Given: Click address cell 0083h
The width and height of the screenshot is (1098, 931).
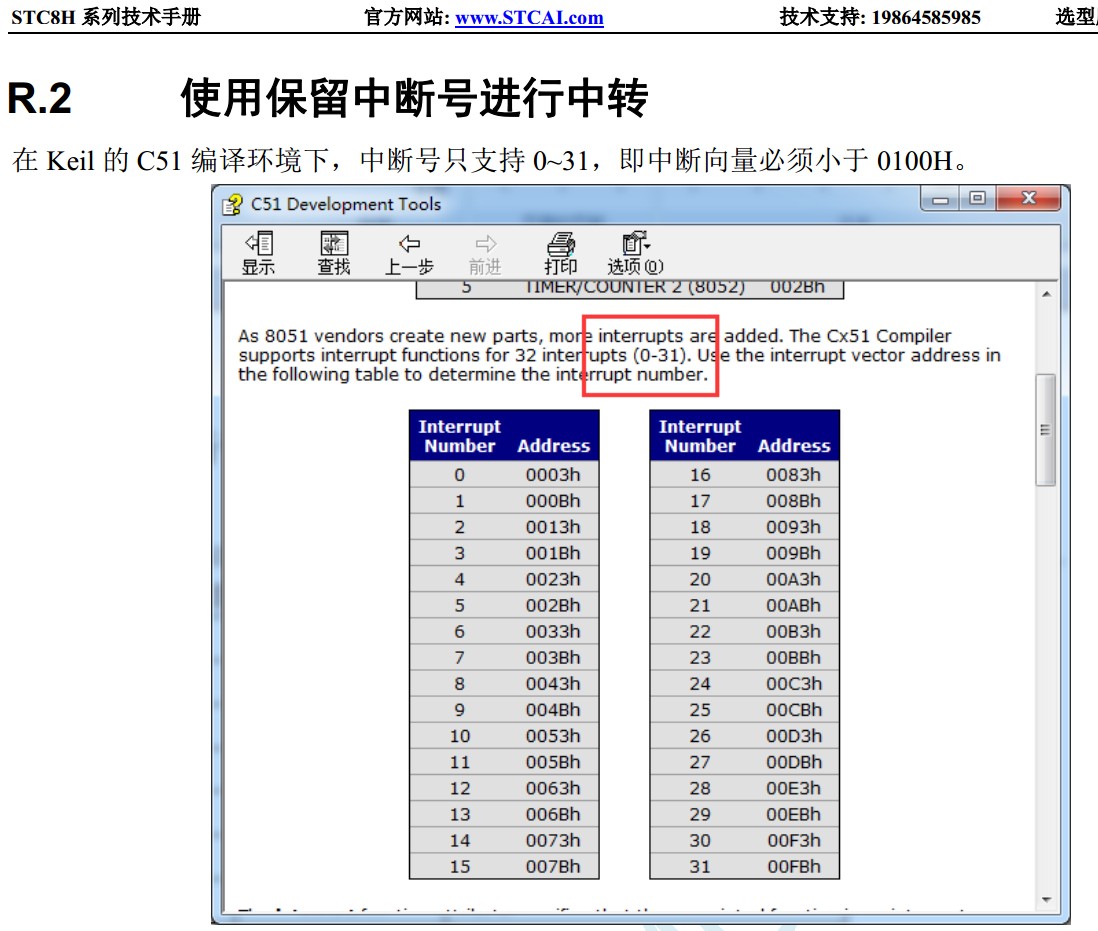Looking at the screenshot, I should (793, 475).
